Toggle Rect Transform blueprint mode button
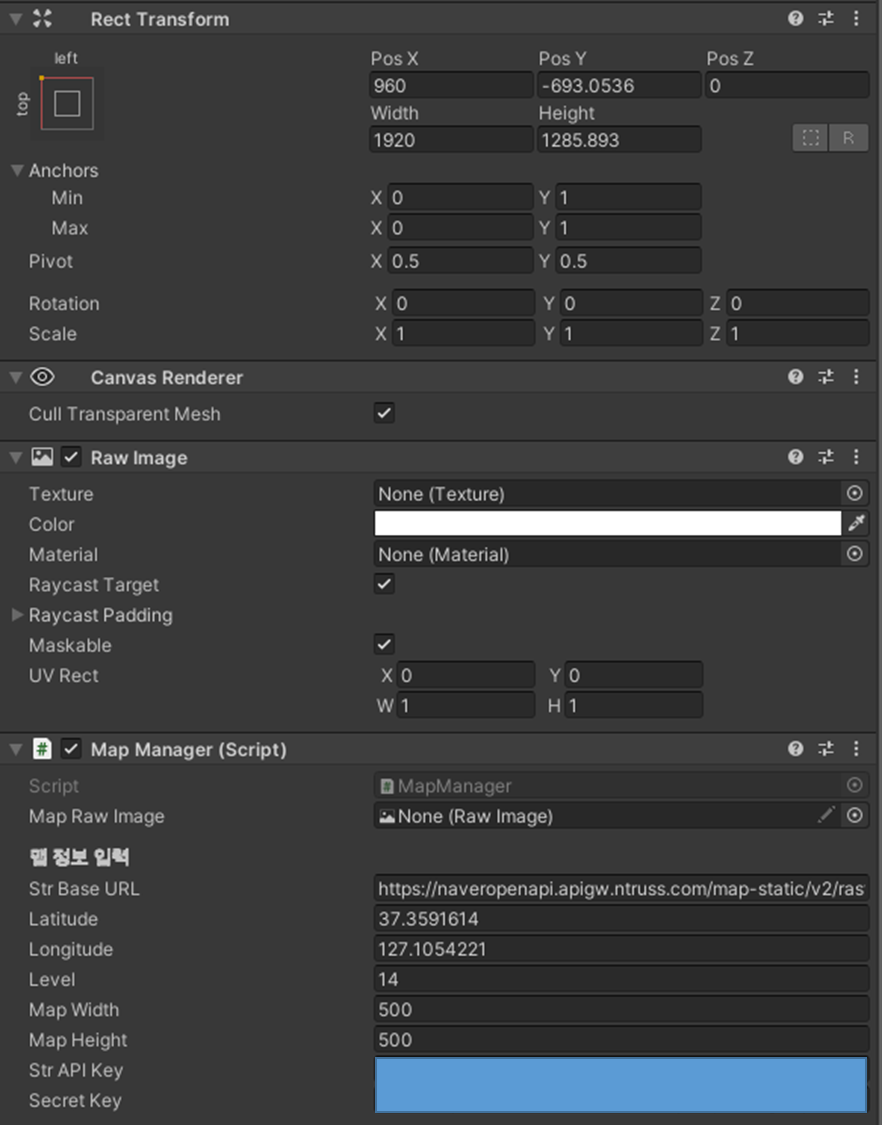Viewport: 882px width, 1125px height. (x=811, y=138)
